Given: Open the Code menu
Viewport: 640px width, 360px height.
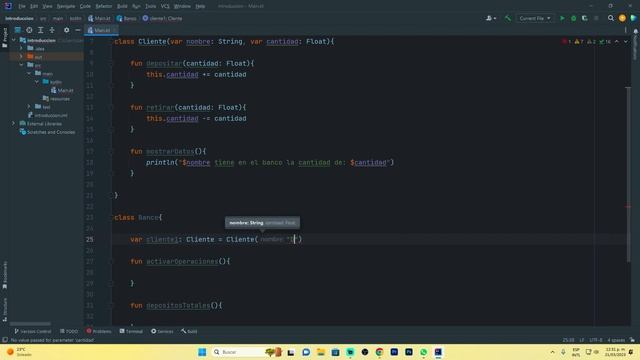Looking at the screenshot, I should (x=85, y=6).
